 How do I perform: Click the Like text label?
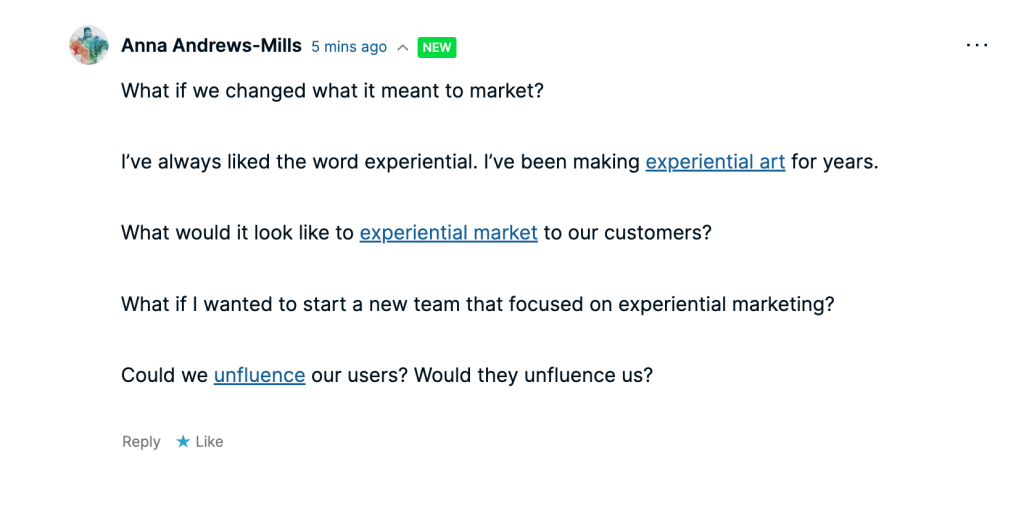(209, 441)
